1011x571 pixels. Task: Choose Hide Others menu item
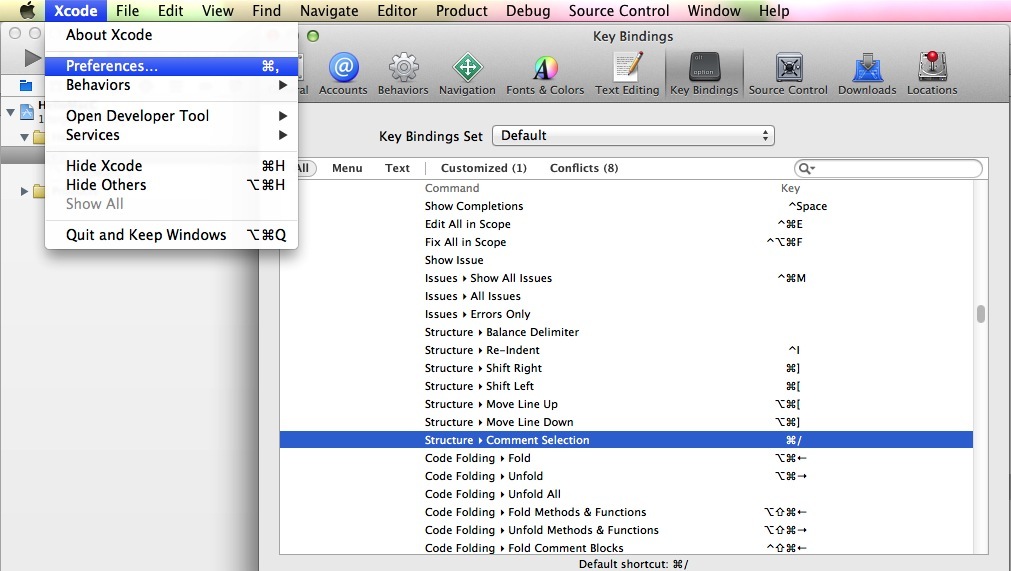pos(172,185)
